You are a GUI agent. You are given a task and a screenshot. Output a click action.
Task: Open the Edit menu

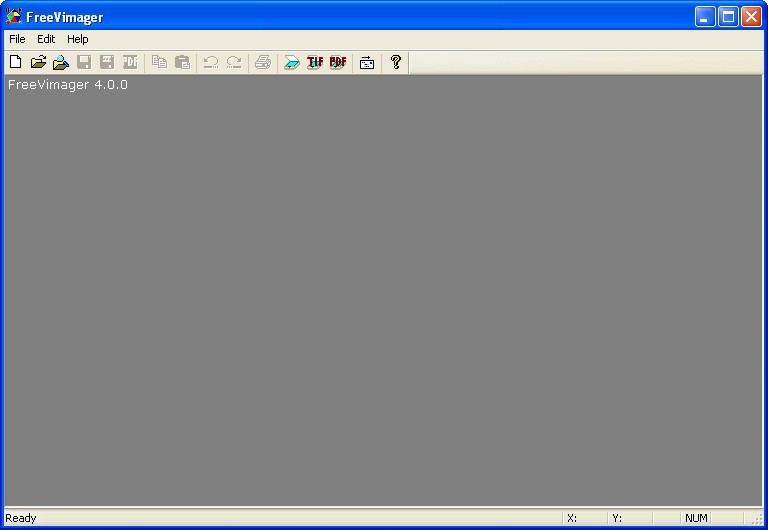click(x=46, y=39)
